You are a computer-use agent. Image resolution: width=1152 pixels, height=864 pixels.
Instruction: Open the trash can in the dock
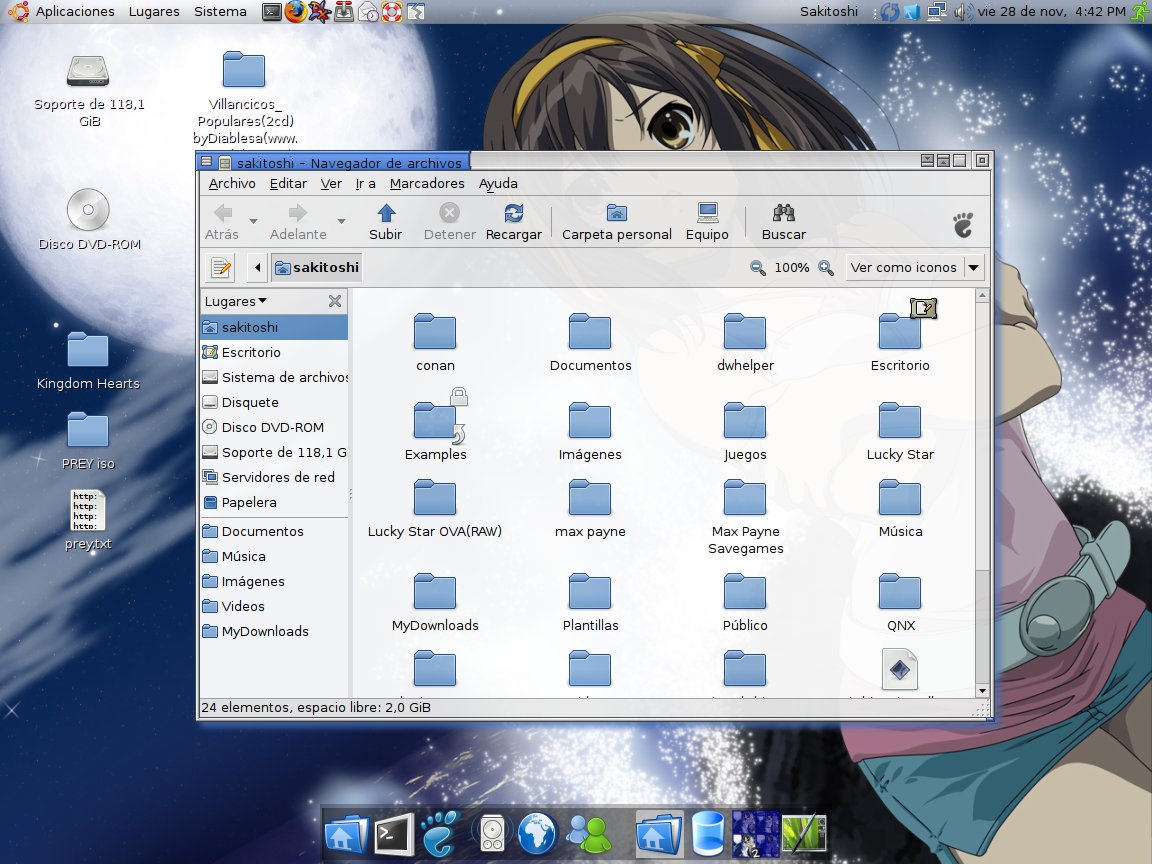pos(707,832)
